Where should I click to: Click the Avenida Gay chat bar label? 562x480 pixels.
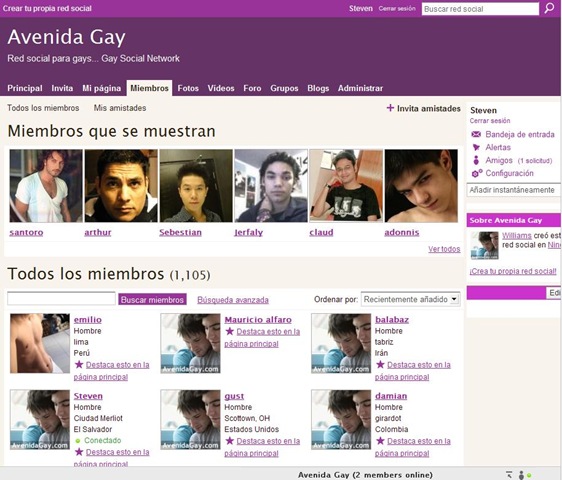point(365,475)
